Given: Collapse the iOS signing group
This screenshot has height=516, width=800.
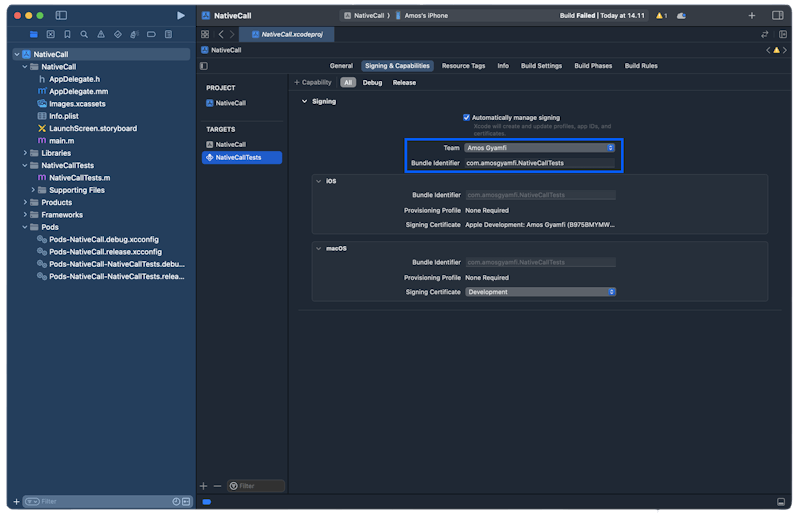Looking at the screenshot, I should point(318,181).
